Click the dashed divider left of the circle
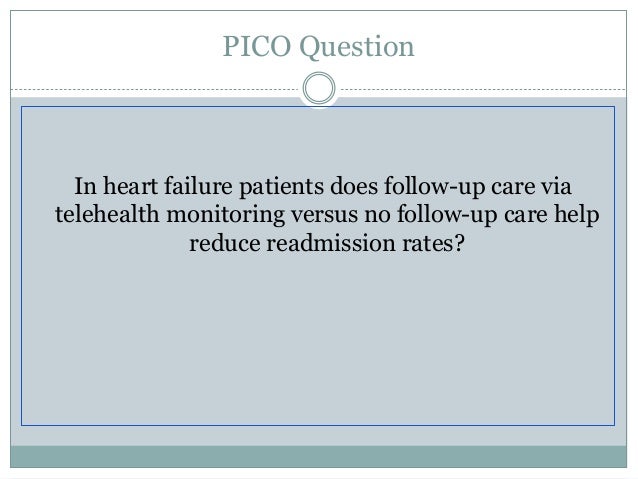This screenshot has height=479, width=638. (155, 89)
